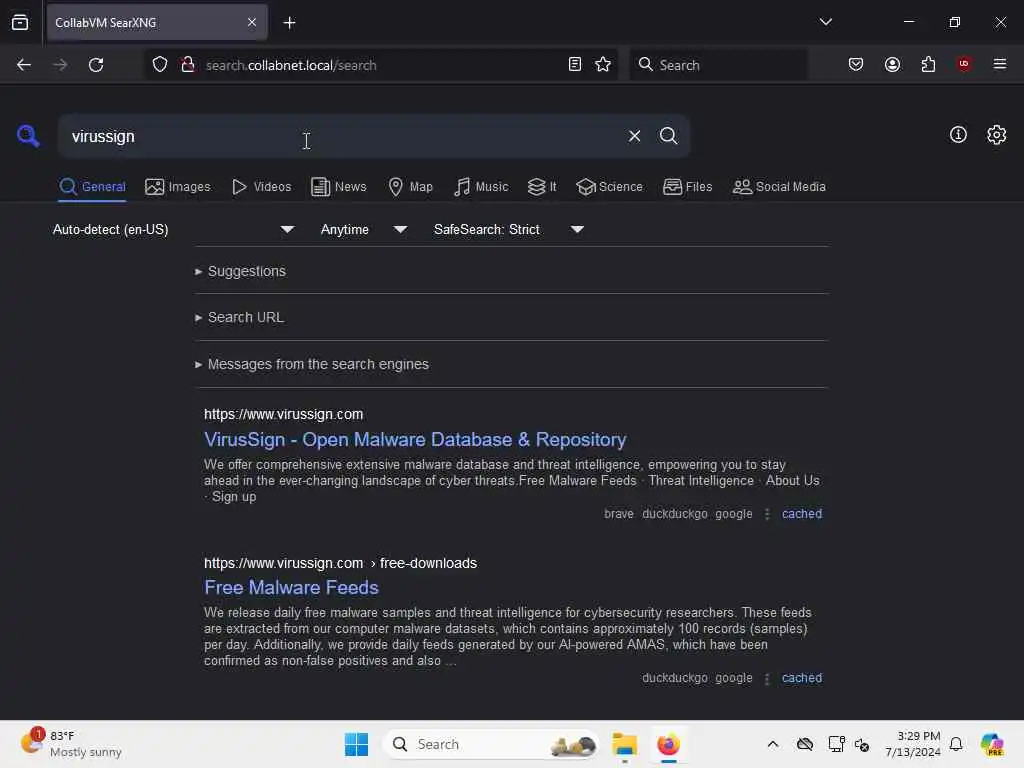Open network status tray icon
The image size is (1024, 768).
tap(836, 744)
